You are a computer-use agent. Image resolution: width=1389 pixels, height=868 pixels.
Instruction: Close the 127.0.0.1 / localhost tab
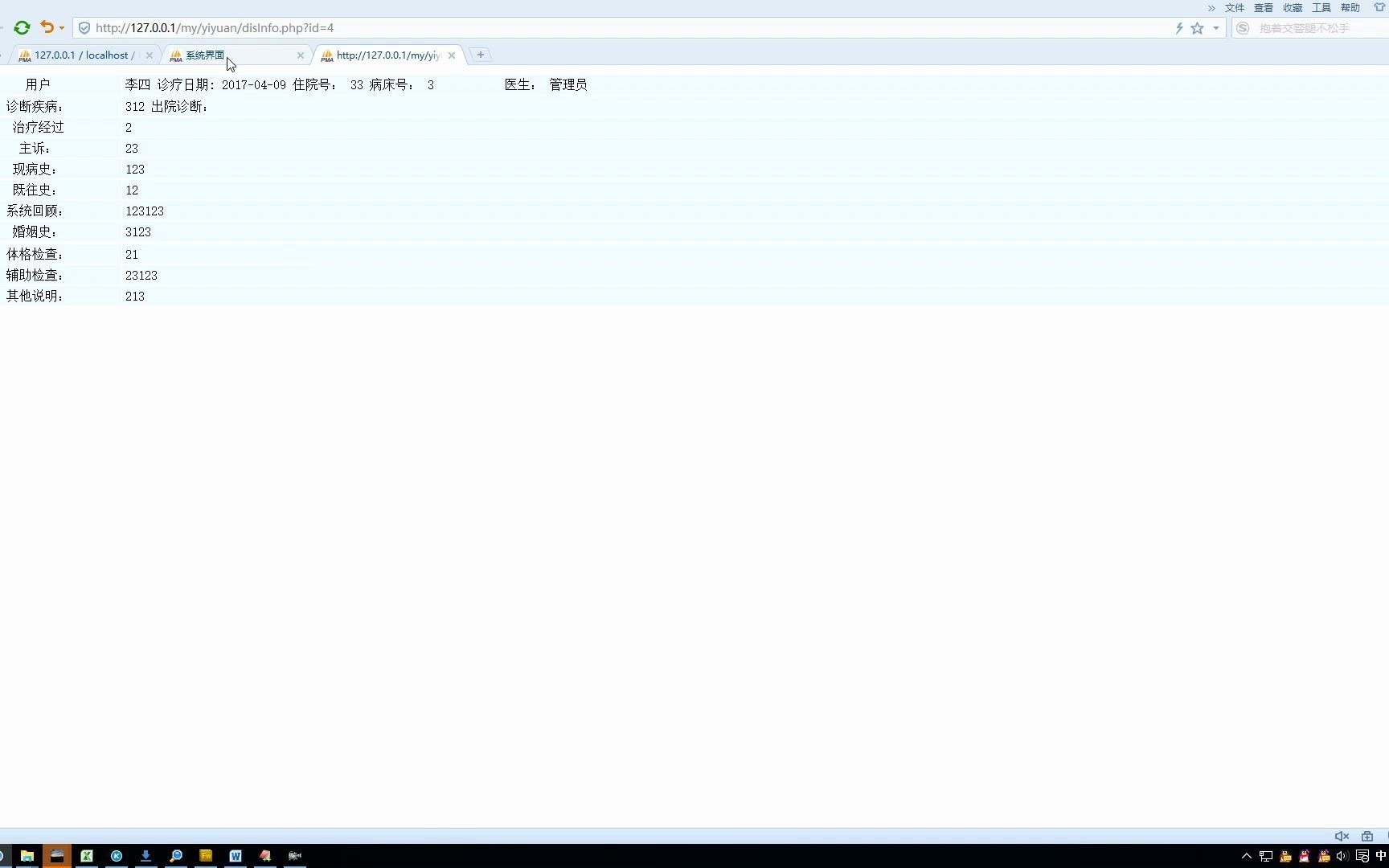click(x=149, y=55)
